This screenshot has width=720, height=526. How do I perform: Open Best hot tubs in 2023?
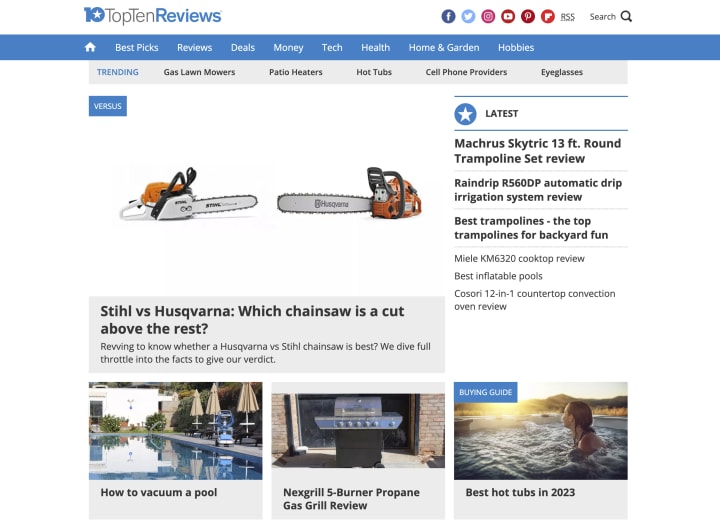(520, 492)
